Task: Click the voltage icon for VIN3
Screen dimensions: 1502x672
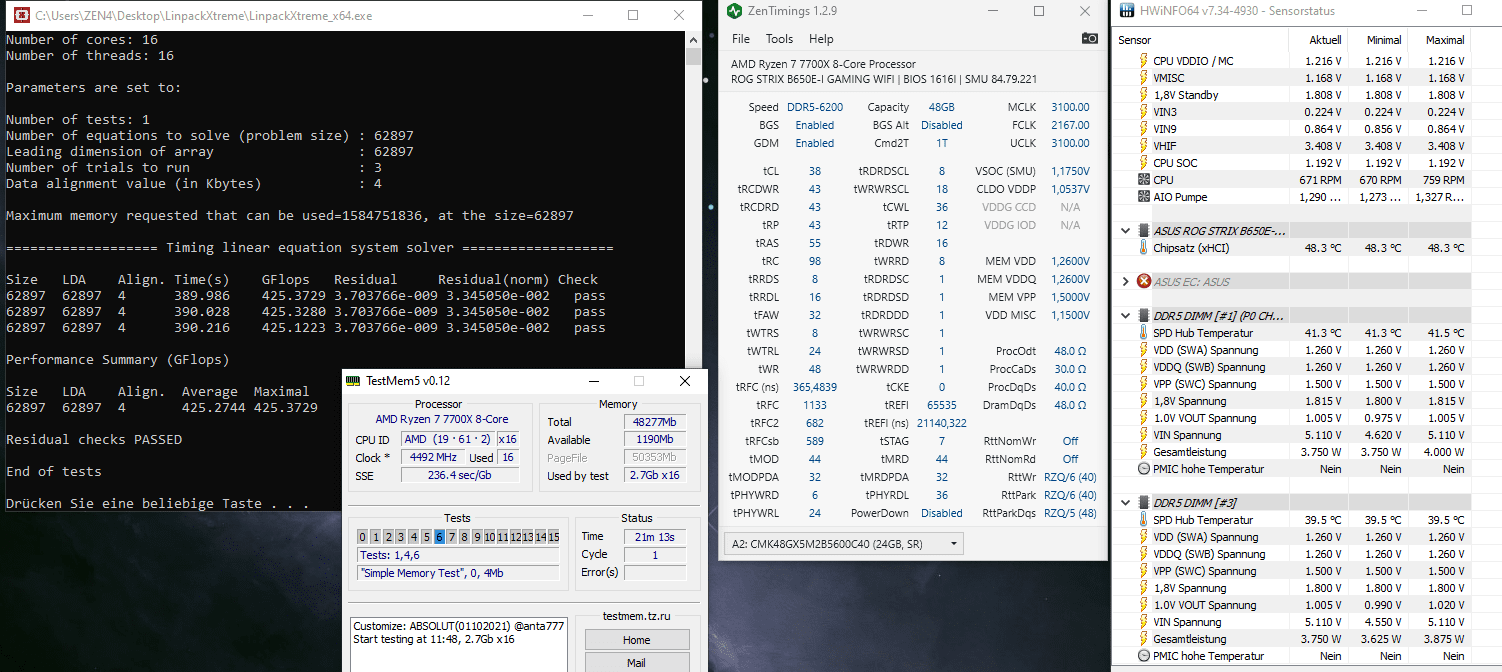Action: [x=1144, y=112]
